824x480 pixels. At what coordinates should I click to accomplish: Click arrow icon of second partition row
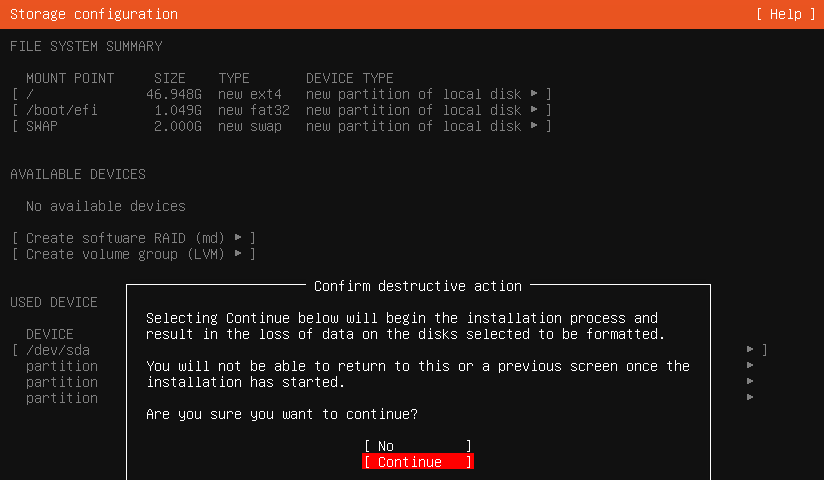coord(750,381)
